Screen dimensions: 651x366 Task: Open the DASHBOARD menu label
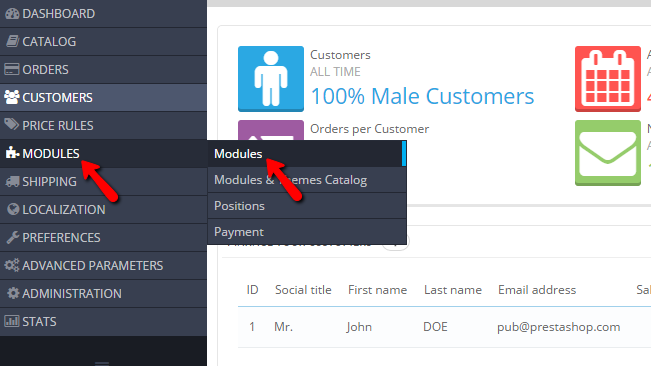tap(59, 14)
